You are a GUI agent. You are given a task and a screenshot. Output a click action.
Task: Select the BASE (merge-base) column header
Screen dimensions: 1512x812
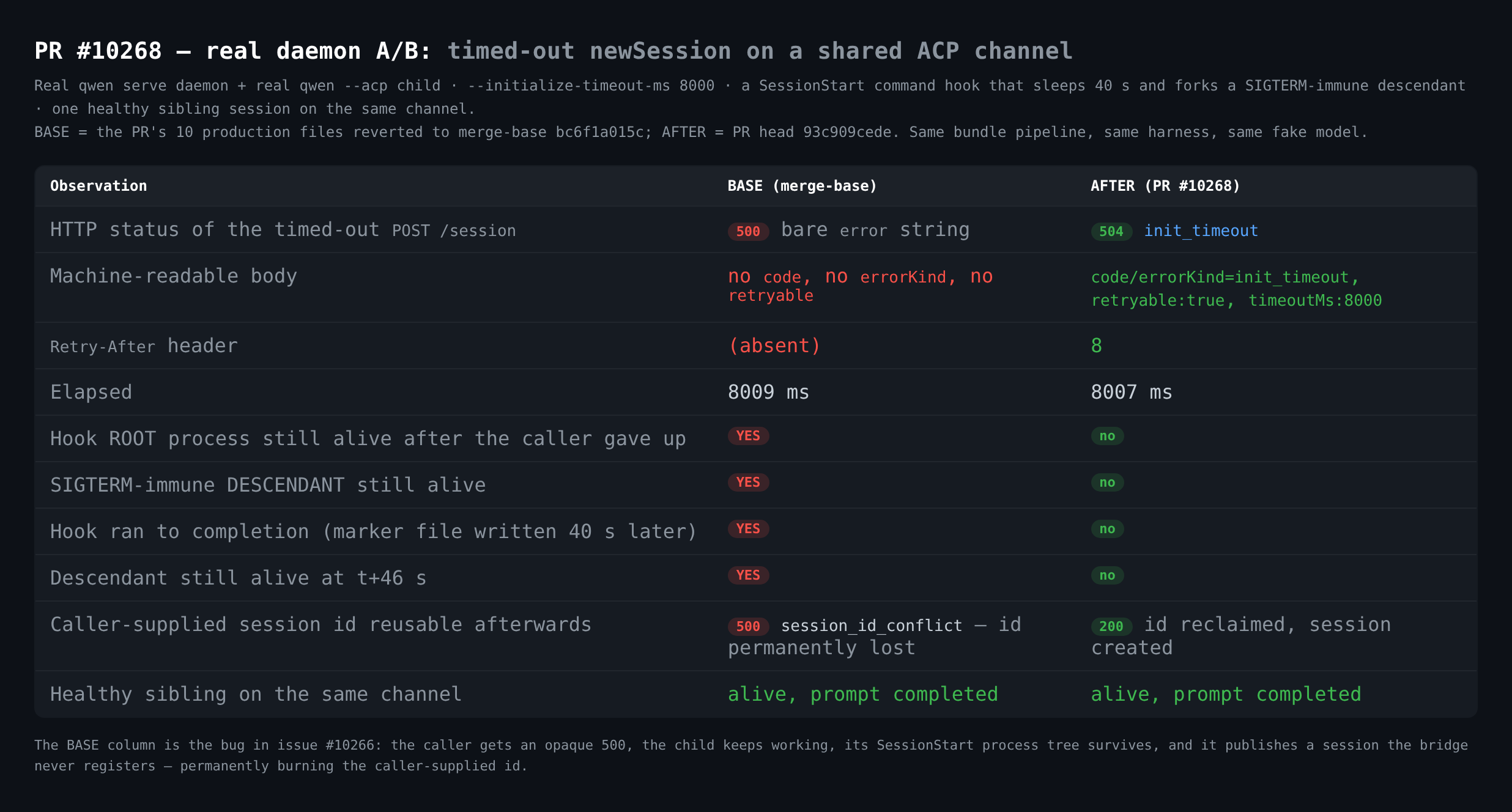click(802, 186)
